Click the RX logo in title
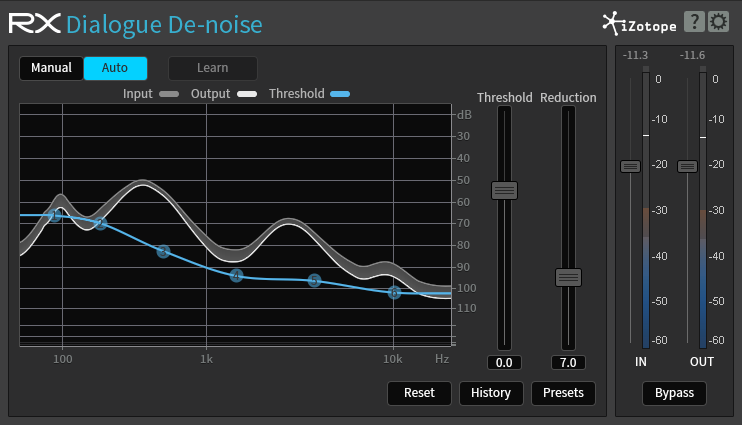This screenshot has width=742, height=425. coord(35,23)
